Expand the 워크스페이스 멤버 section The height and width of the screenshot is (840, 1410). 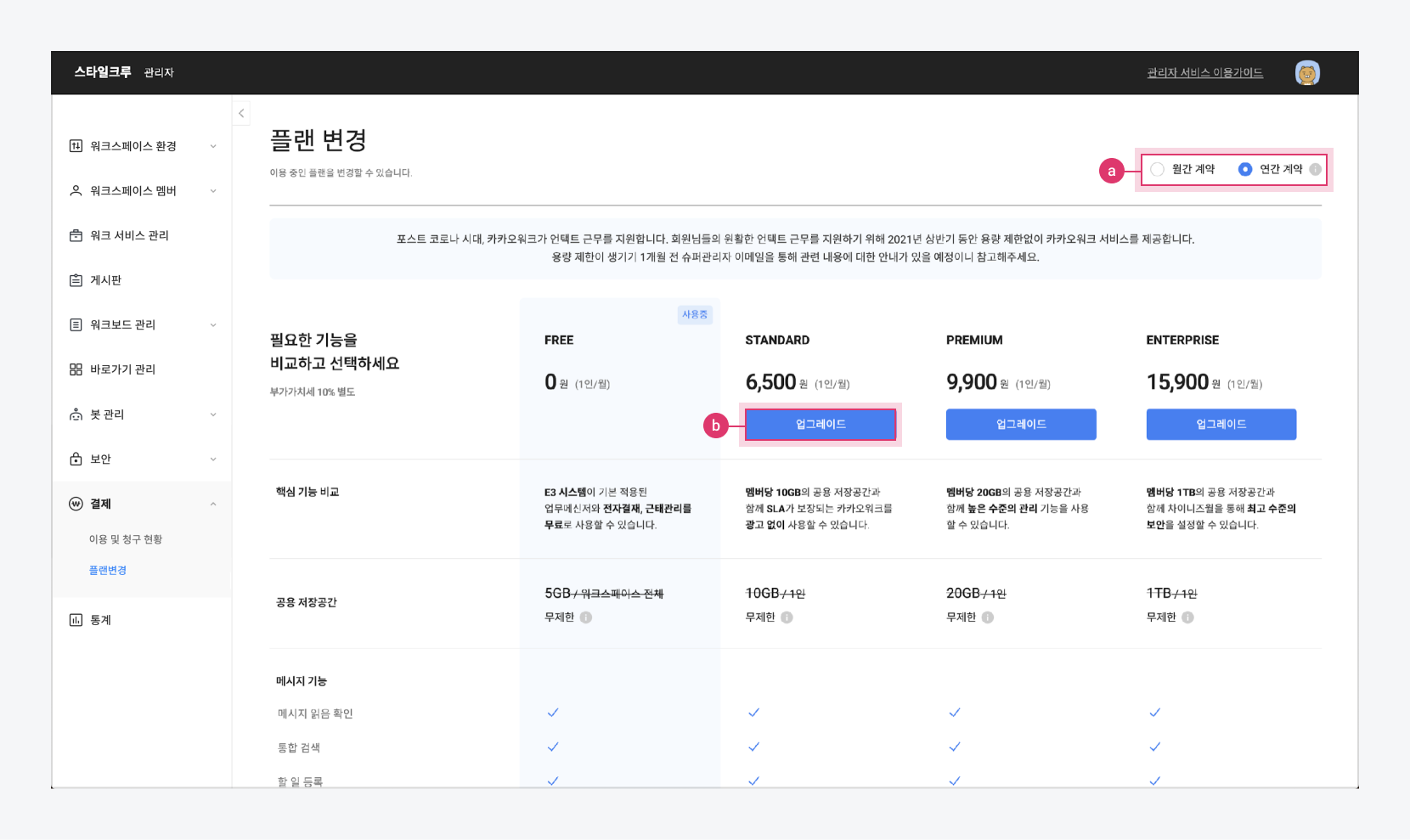[142, 191]
